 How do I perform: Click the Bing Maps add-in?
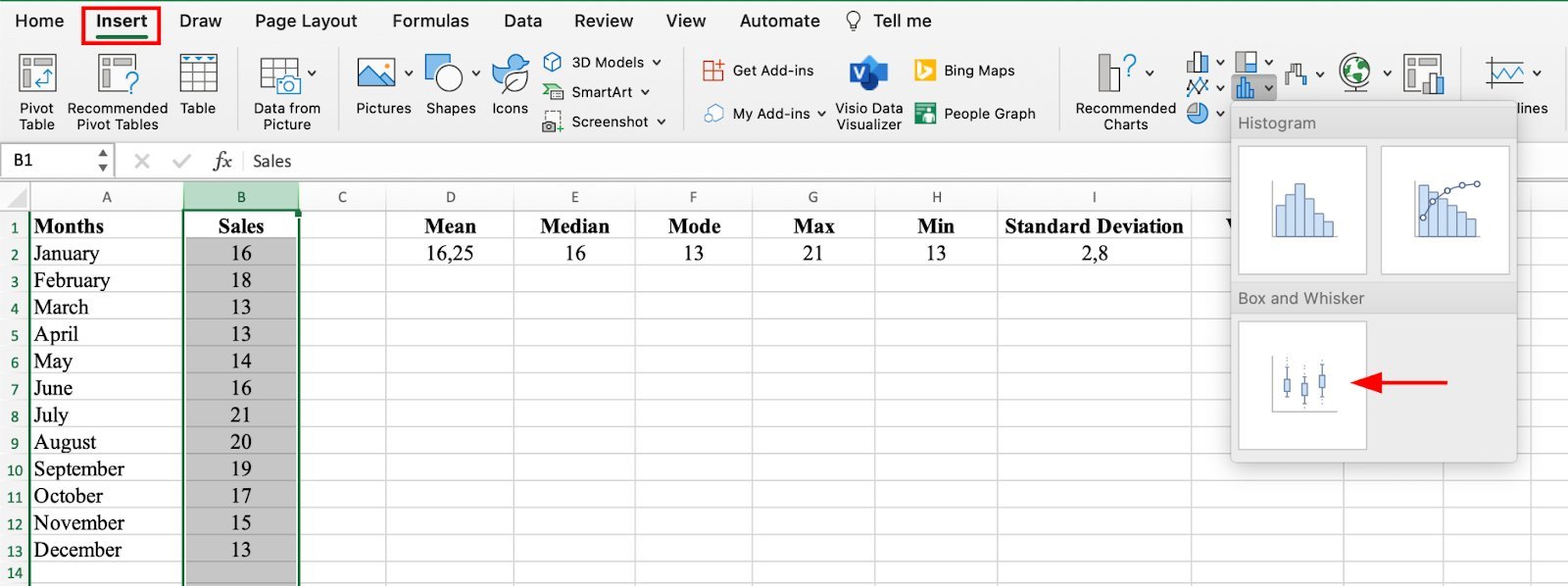(x=964, y=71)
